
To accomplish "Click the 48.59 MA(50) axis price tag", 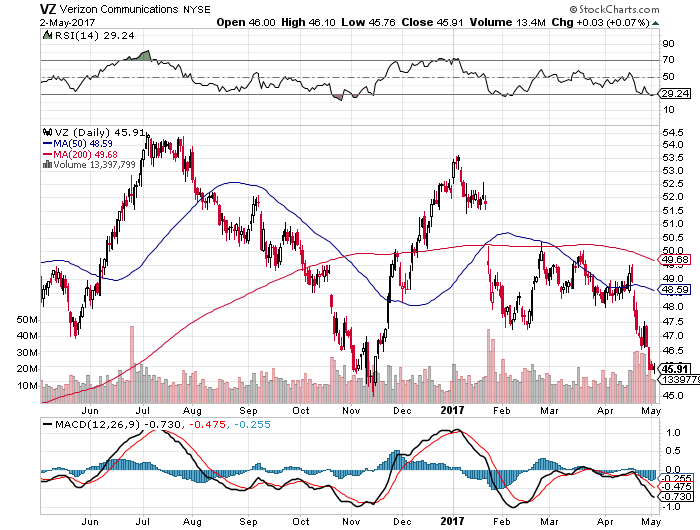I will 675,290.
